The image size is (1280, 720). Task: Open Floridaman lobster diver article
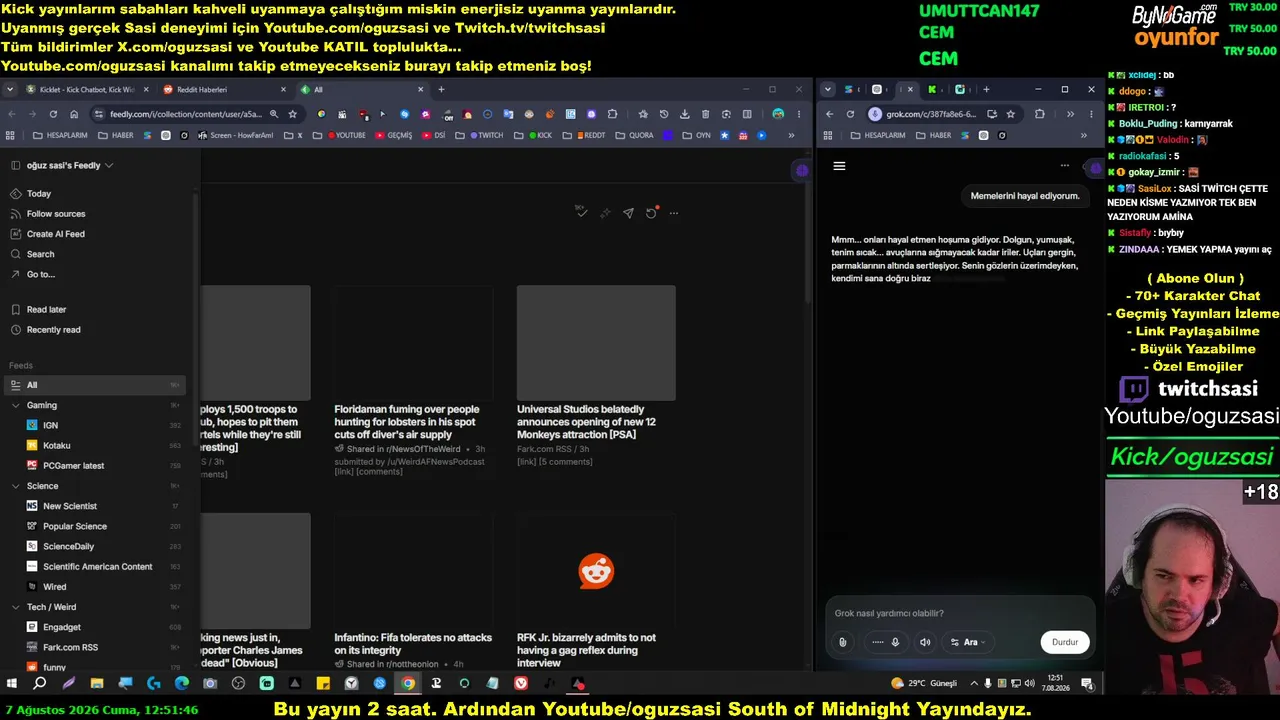pyautogui.click(x=407, y=422)
